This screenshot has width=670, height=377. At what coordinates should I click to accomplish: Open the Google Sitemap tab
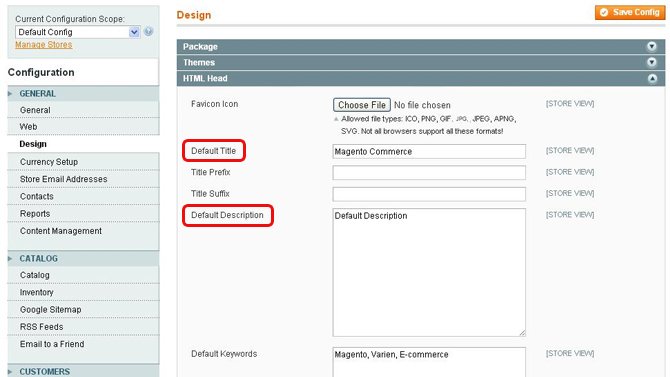pyautogui.click(x=83, y=309)
